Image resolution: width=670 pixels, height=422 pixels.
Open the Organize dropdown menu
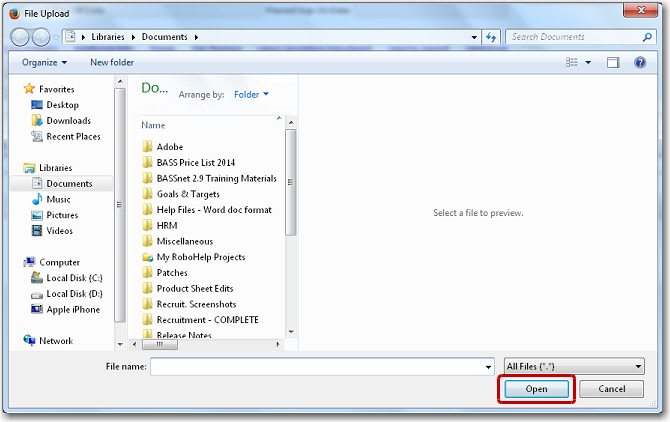tap(44, 62)
